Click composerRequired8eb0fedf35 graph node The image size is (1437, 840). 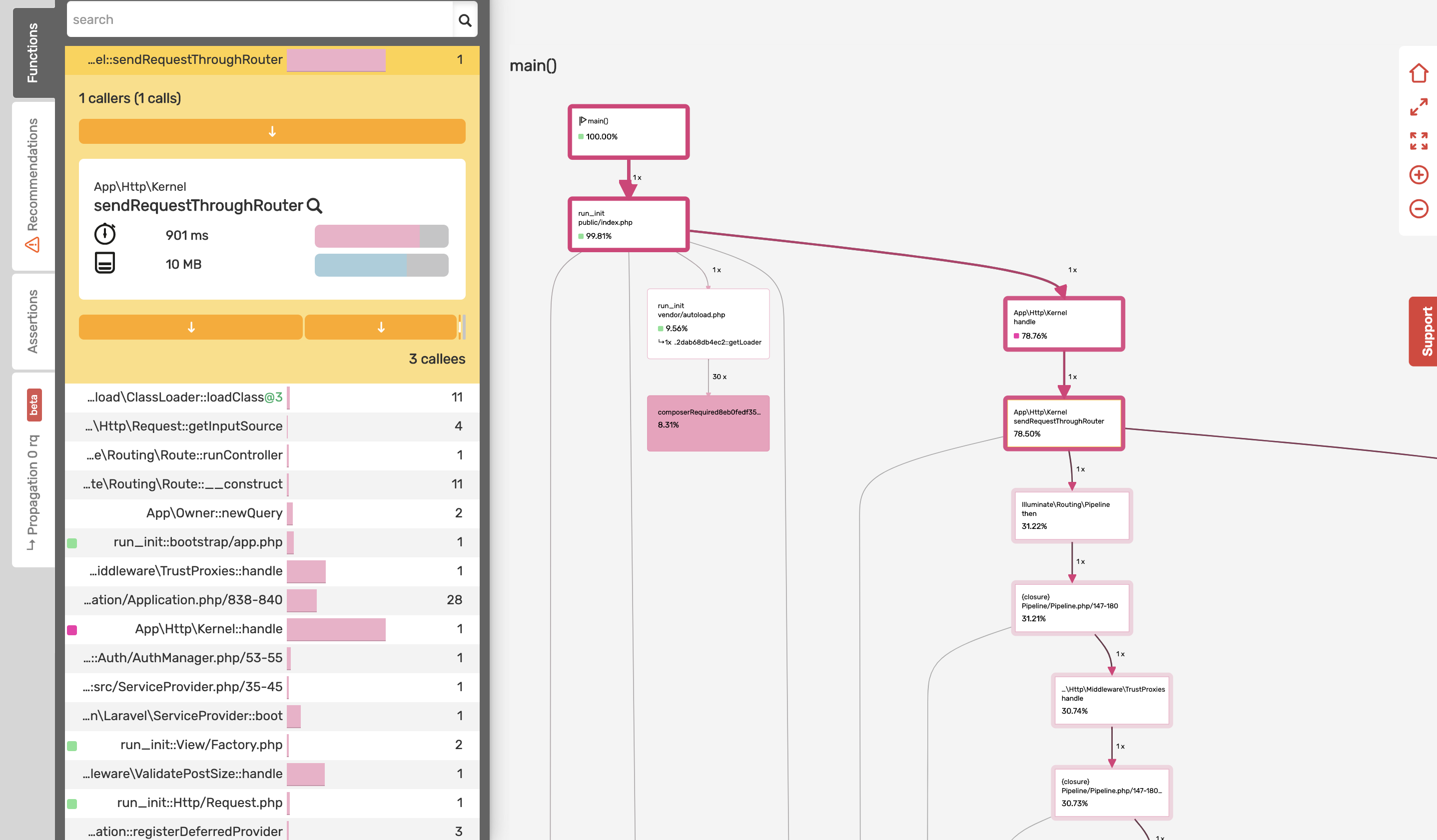tap(708, 423)
